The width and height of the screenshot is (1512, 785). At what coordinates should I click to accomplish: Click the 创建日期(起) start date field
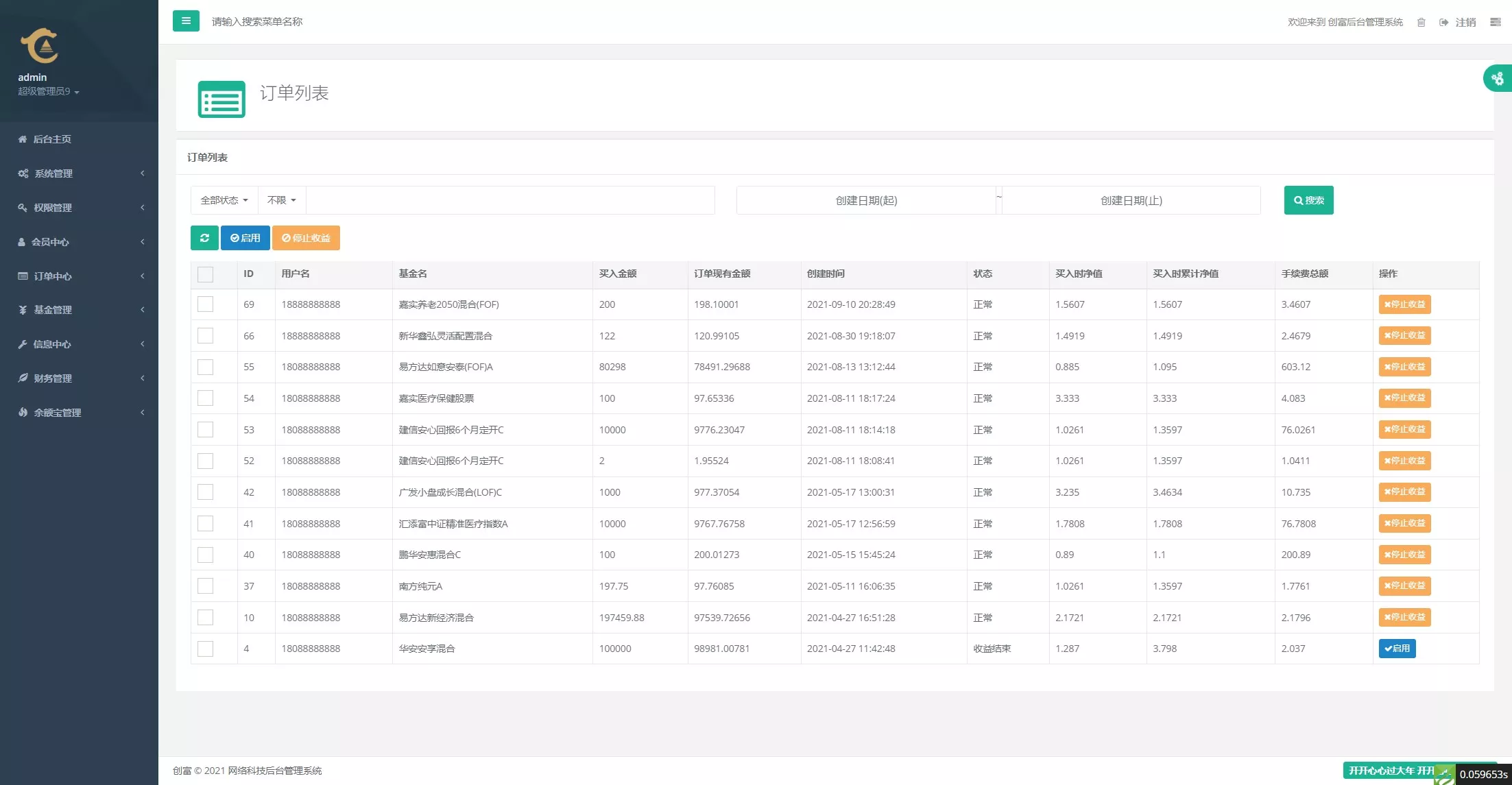pos(865,201)
